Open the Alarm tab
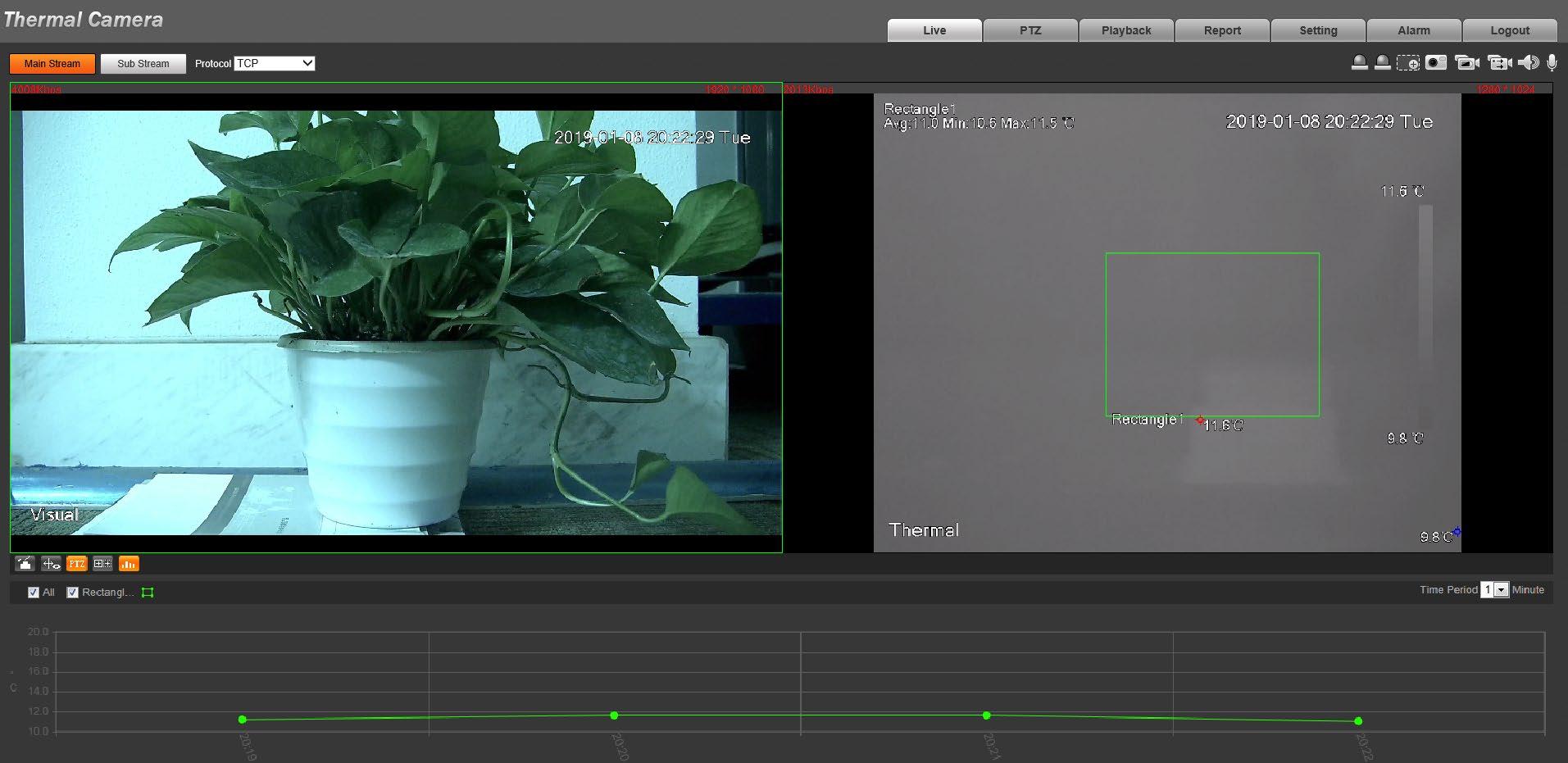This screenshot has height=763, width=1568. (1414, 30)
